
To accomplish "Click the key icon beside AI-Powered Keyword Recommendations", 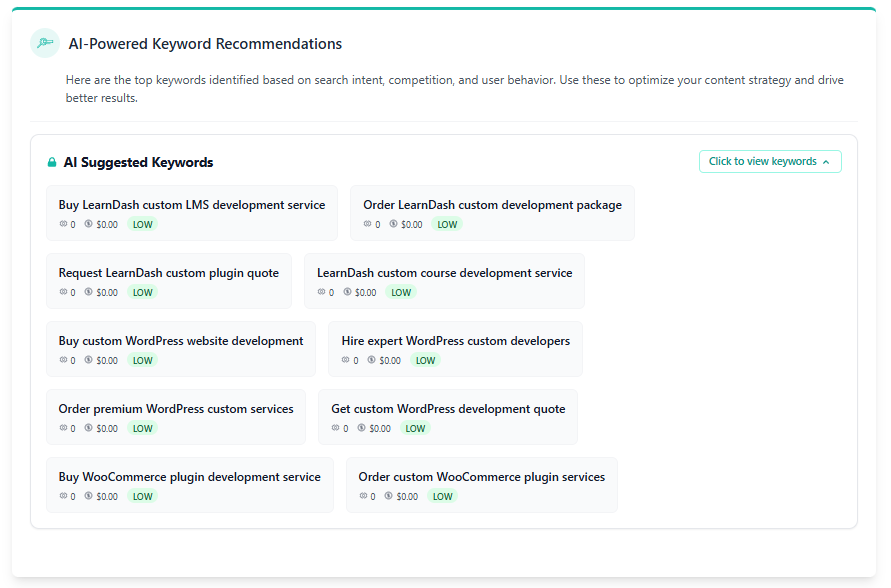I will point(45,43).
